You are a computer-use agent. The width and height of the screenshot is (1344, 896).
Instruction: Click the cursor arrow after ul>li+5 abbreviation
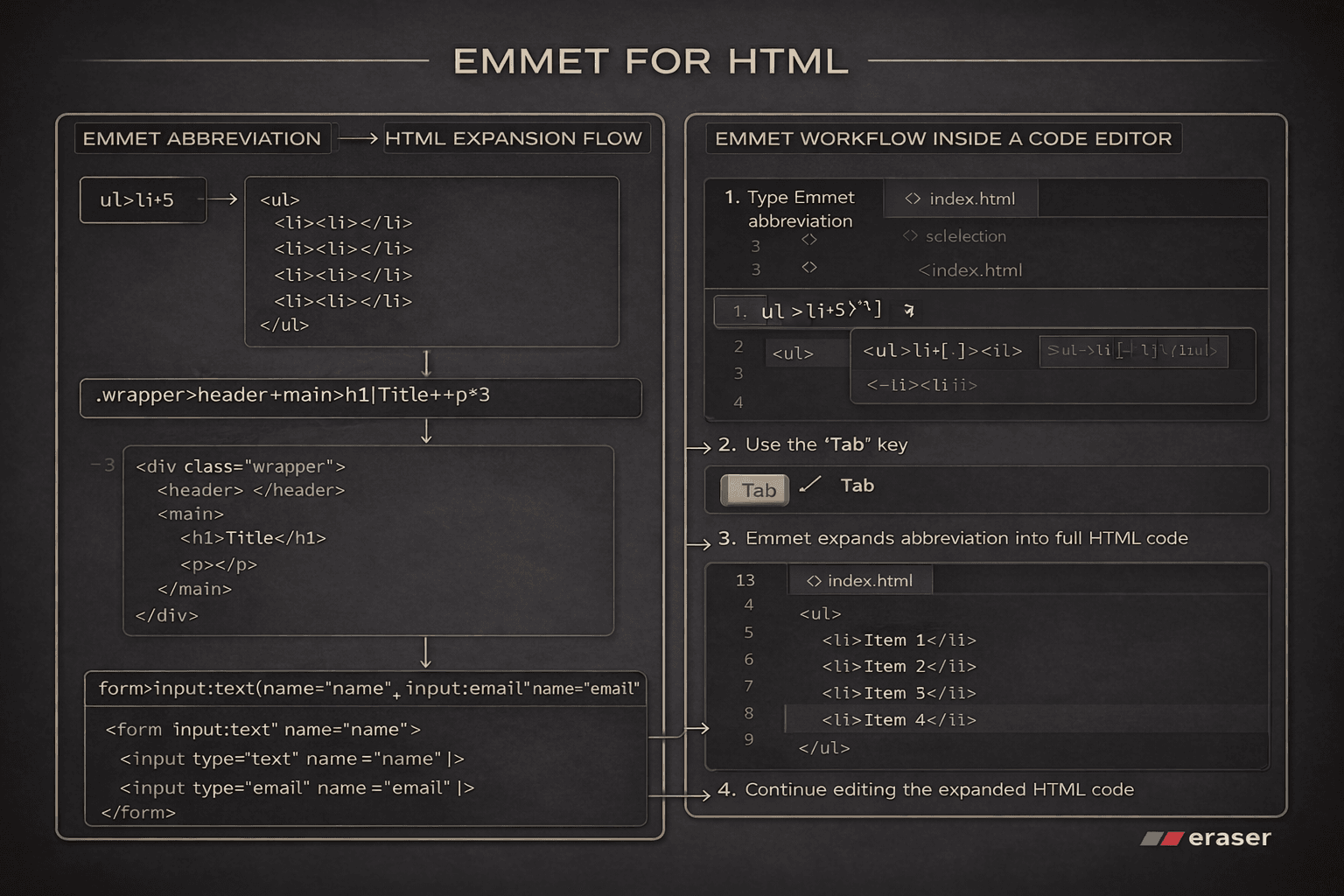909,310
